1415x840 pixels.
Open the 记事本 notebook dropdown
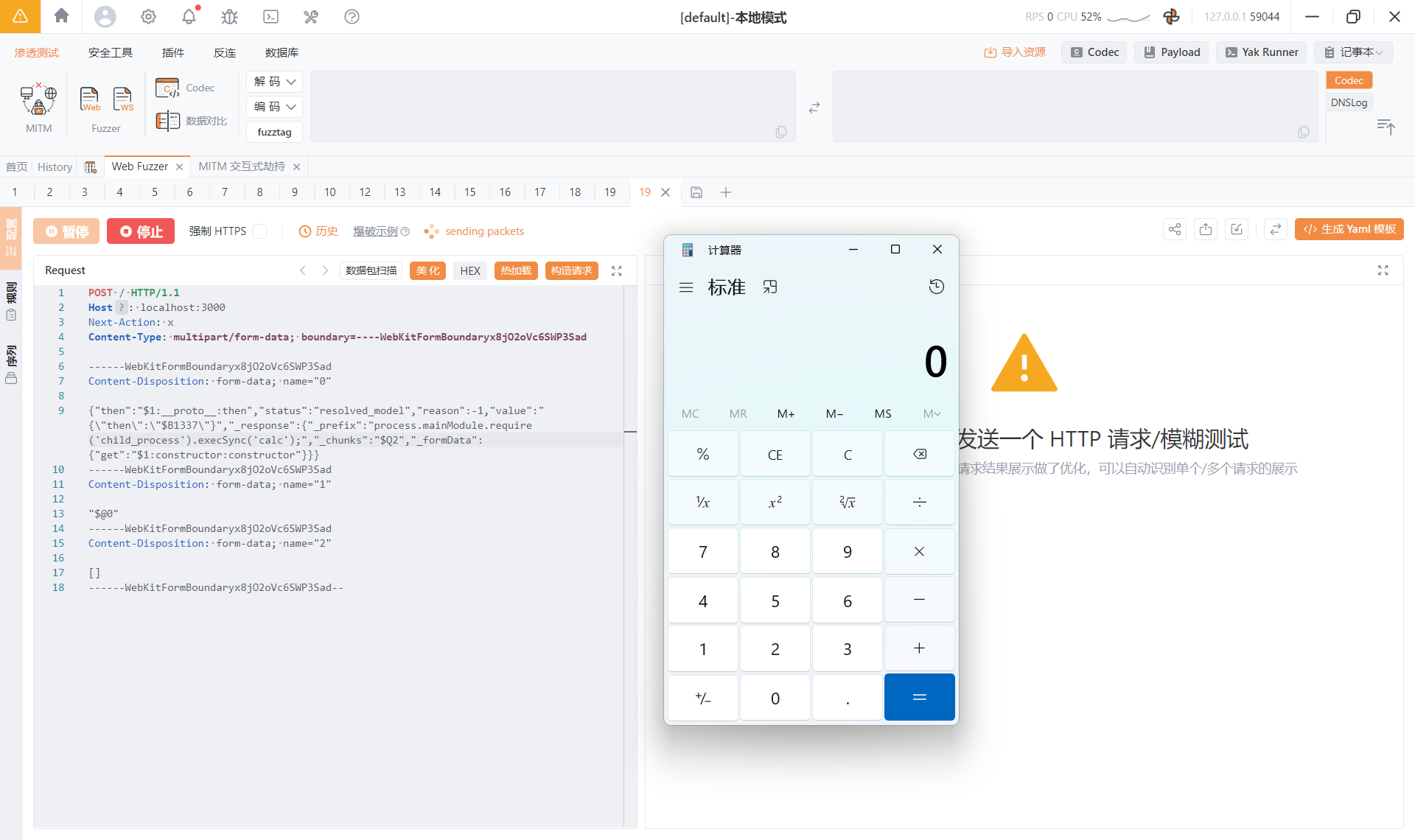1354,52
